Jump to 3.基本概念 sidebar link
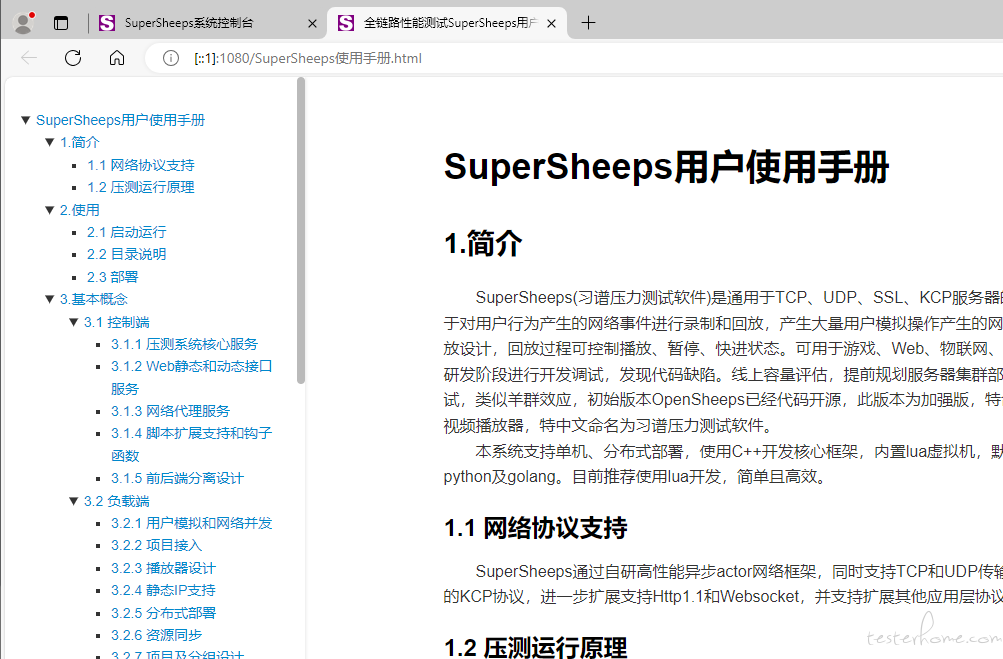Viewport: 1003px width, 659px height. click(94, 299)
